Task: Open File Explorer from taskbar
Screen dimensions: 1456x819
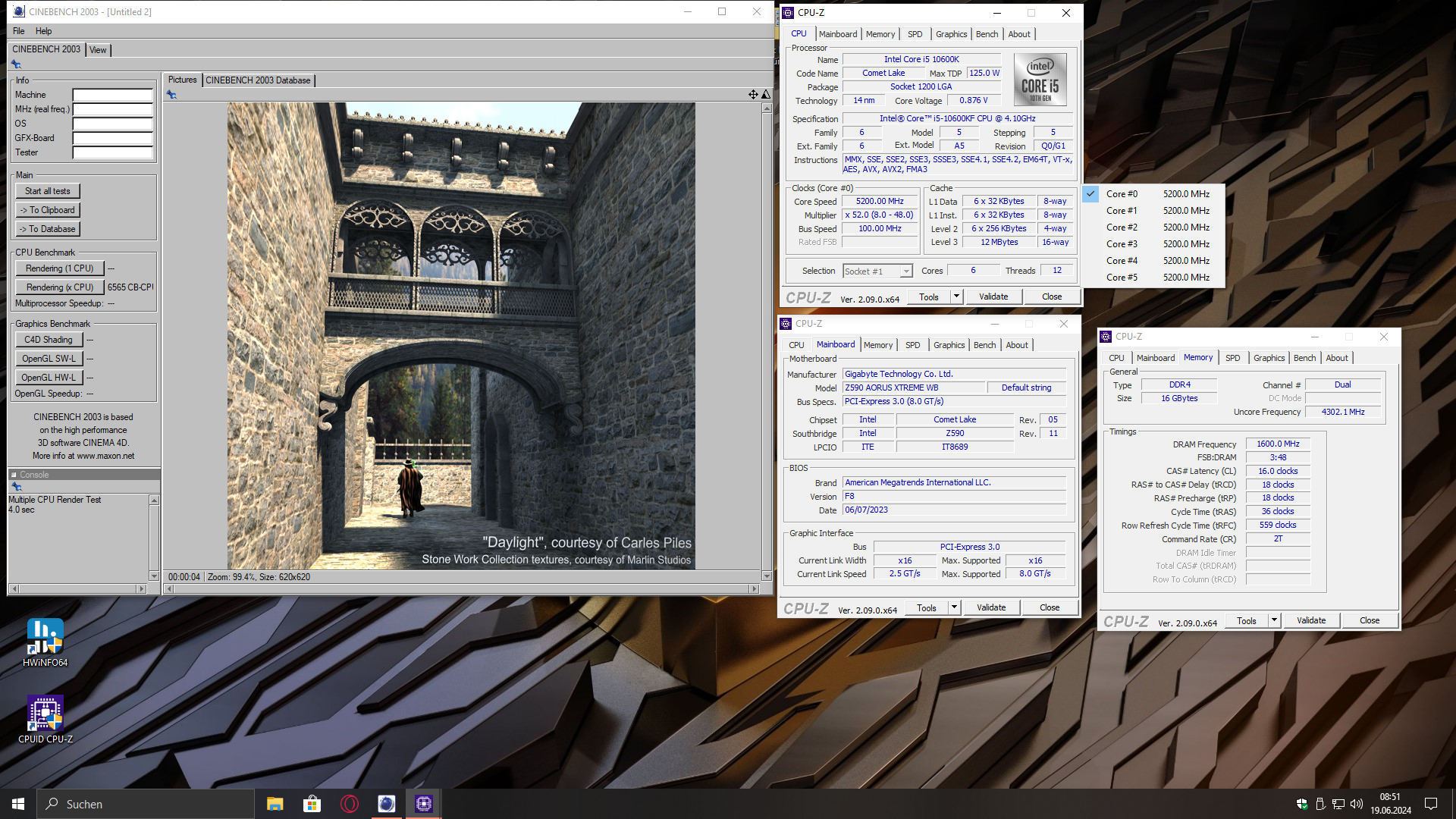Action: tap(275, 804)
